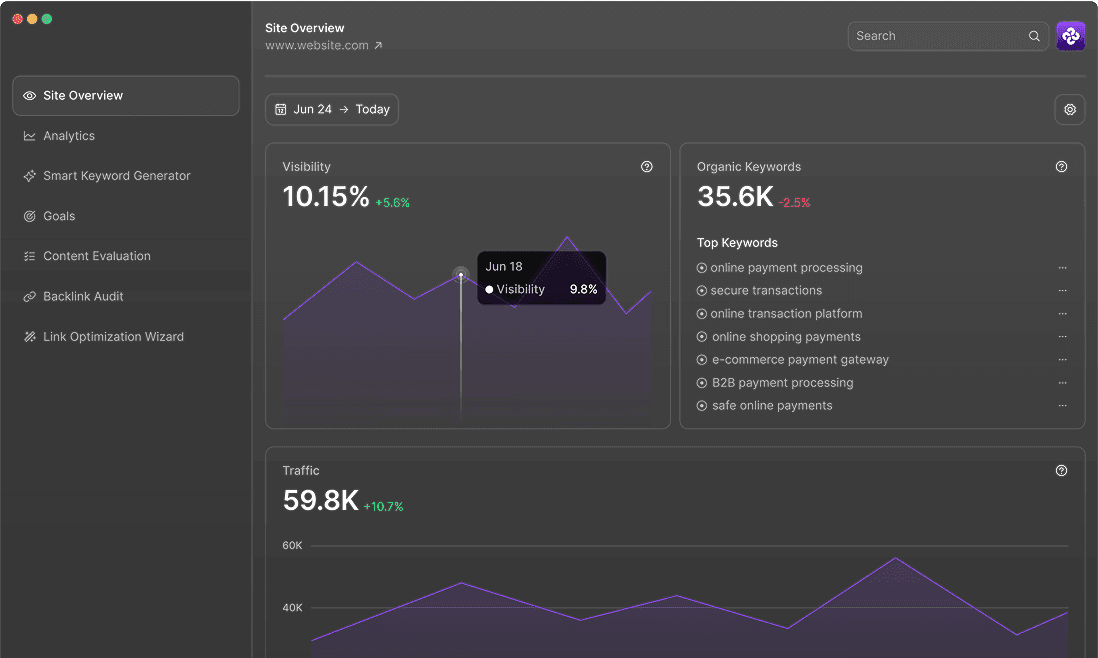This screenshot has width=1098, height=658.
Task: Select radio bullet beside 'secure transactions'
Action: (x=702, y=291)
